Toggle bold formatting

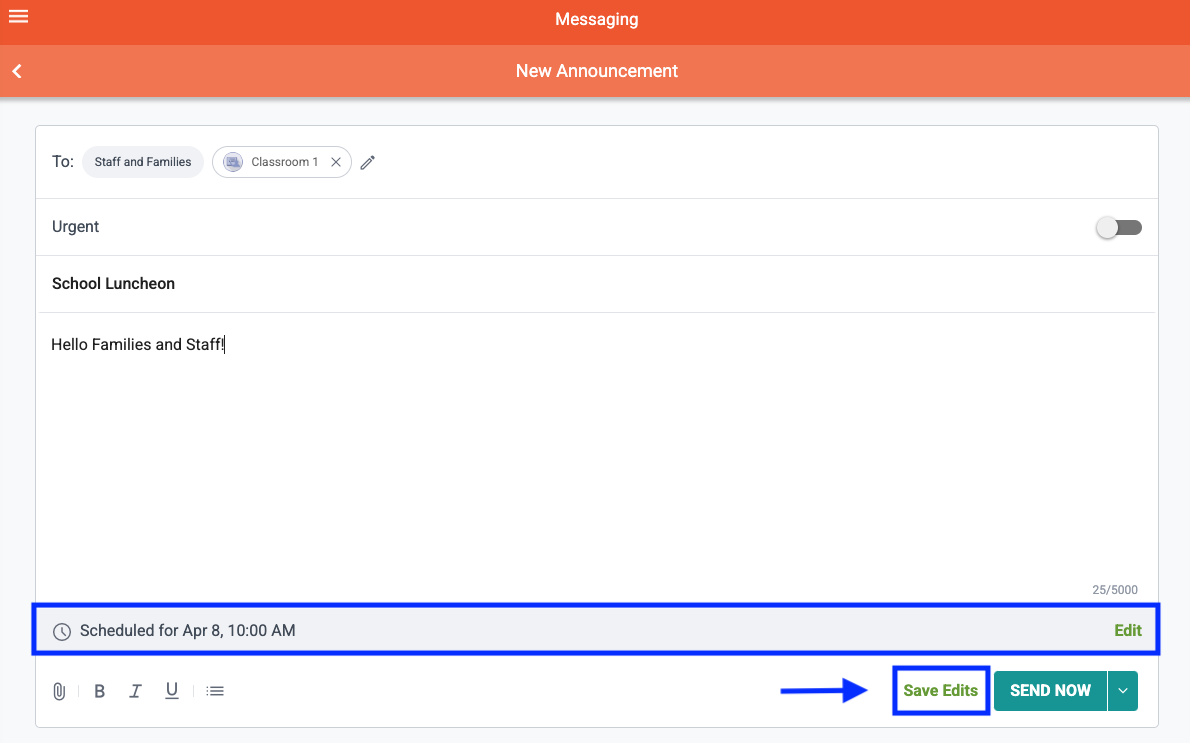click(99, 691)
